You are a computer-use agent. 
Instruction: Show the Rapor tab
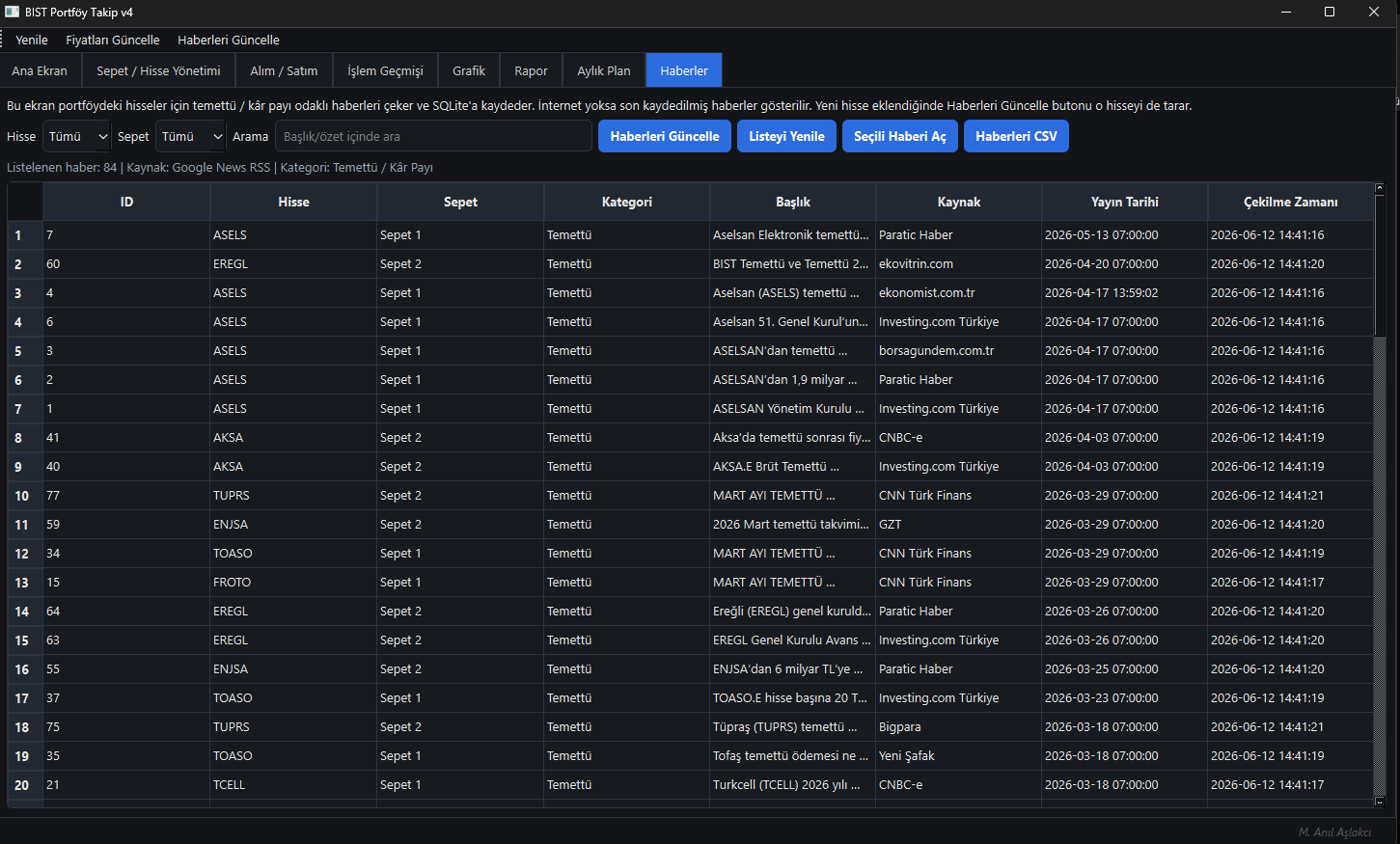pyautogui.click(x=531, y=70)
